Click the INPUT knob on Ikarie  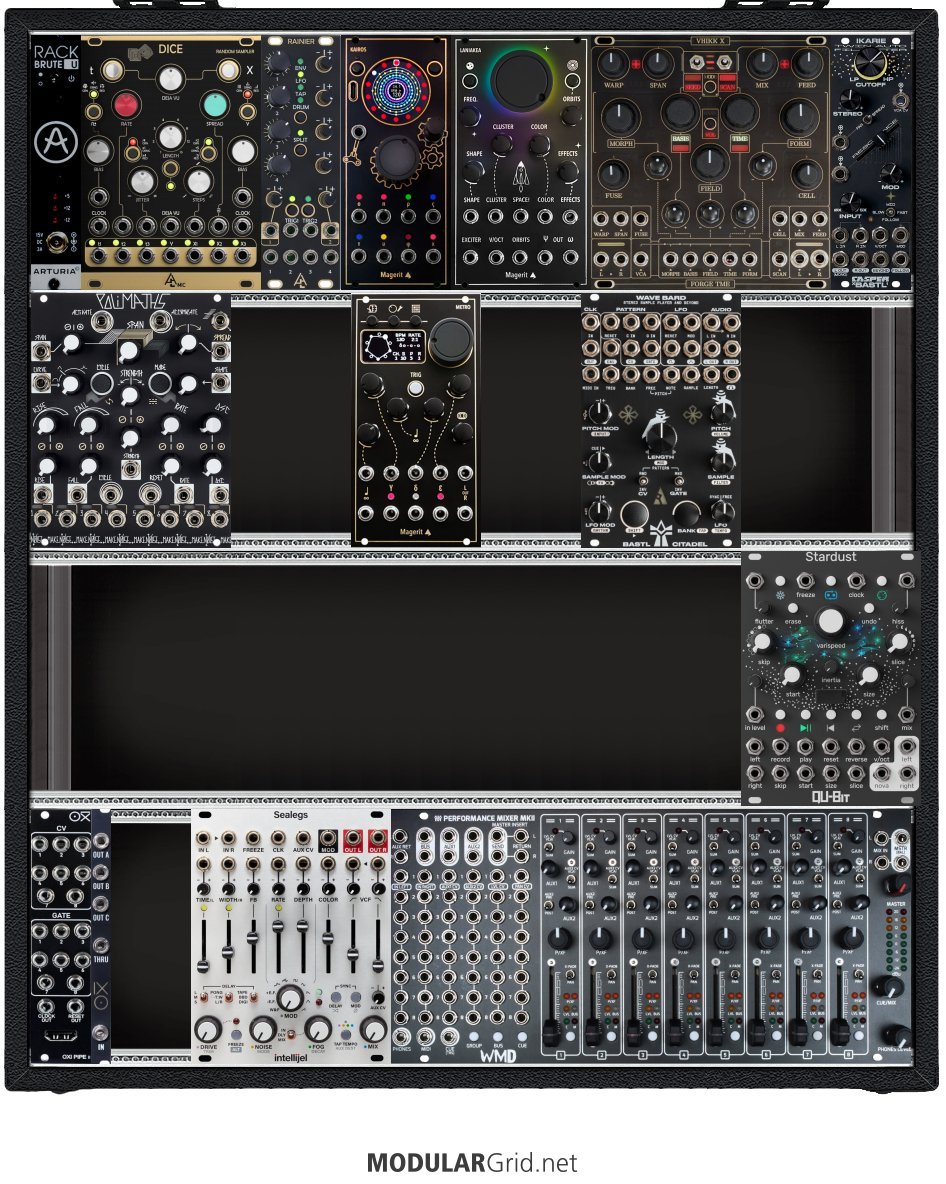click(850, 201)
